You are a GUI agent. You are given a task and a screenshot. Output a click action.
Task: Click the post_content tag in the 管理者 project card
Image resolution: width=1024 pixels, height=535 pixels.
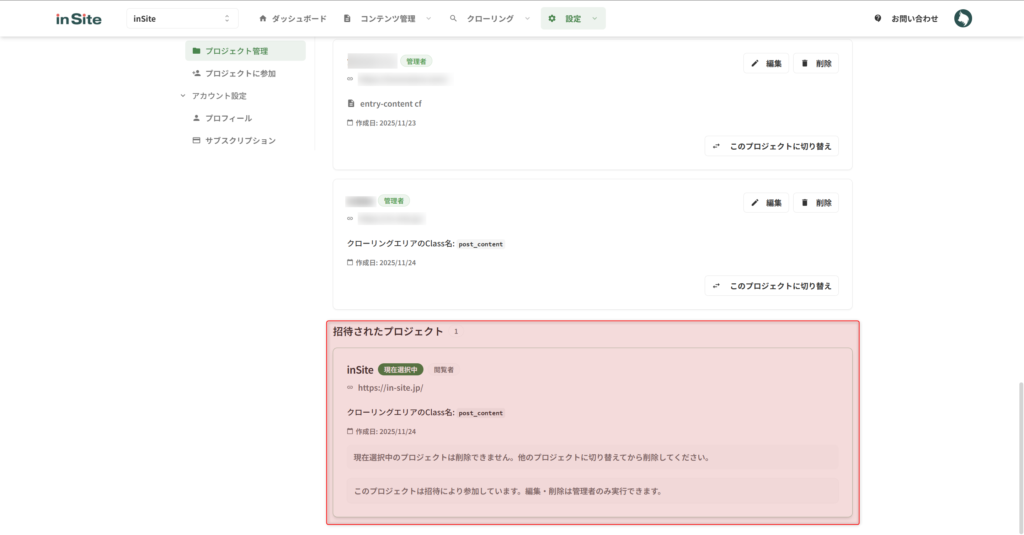tap(481, 244)
